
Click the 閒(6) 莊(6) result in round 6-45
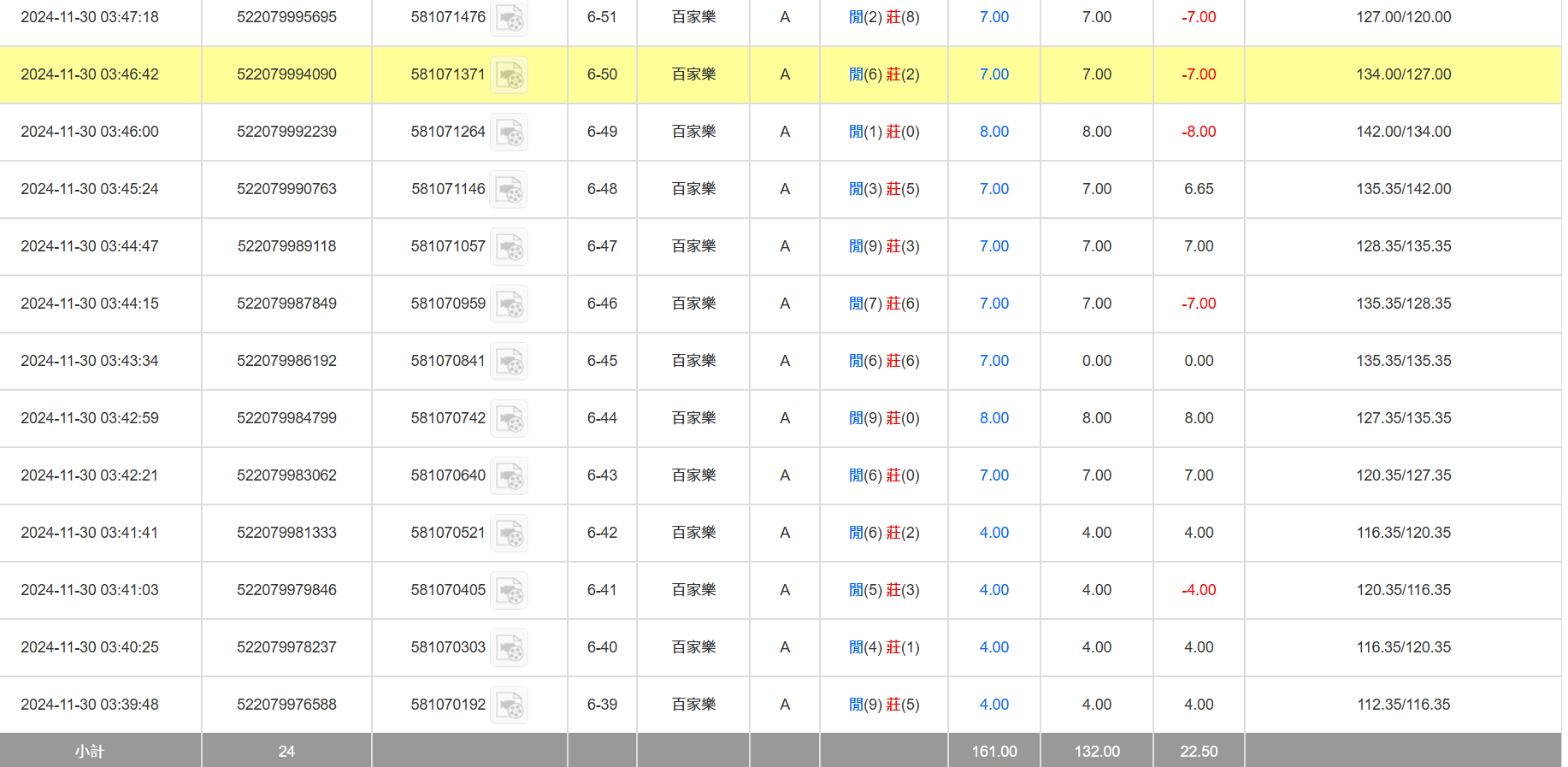(883, 361)
